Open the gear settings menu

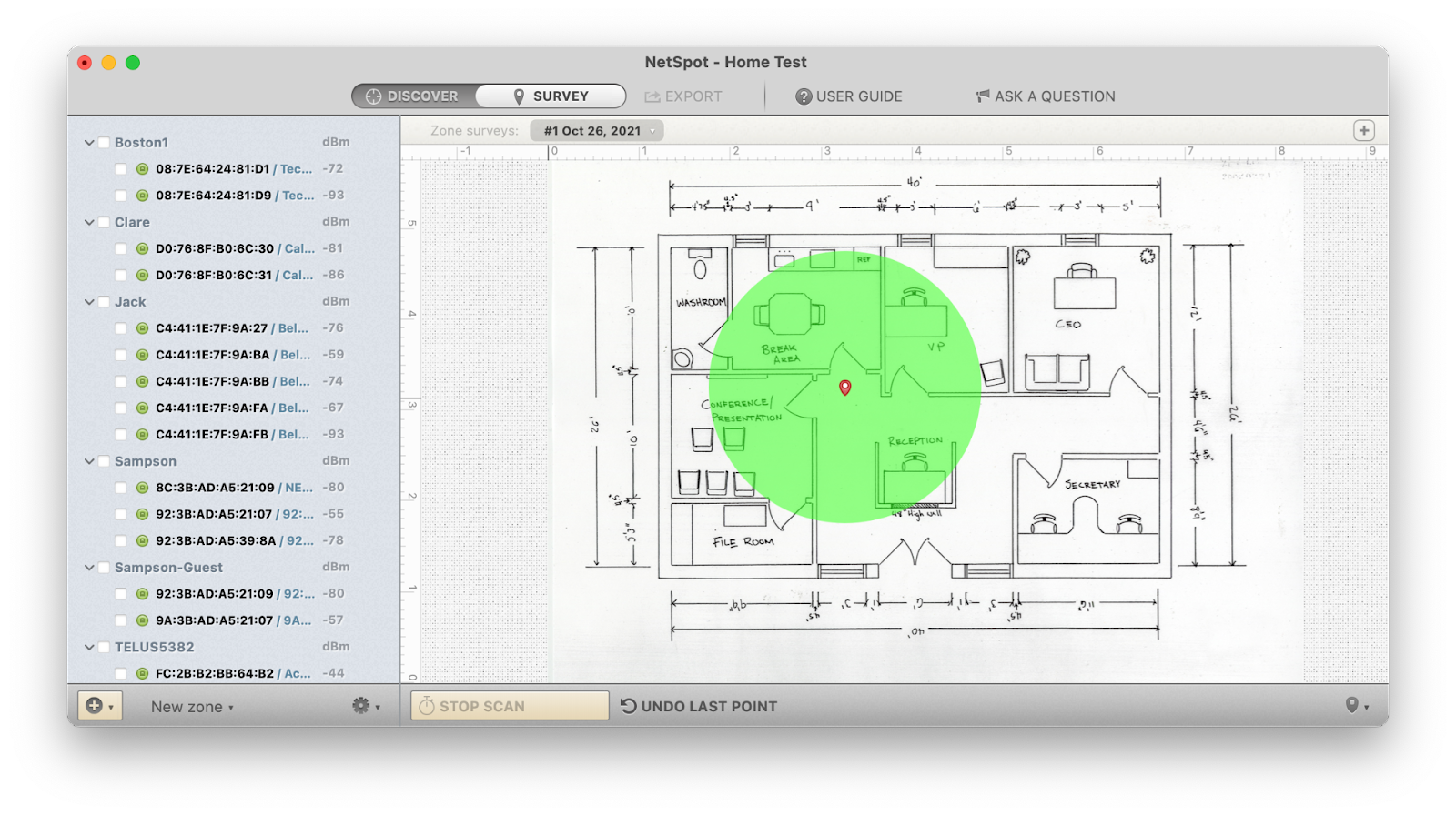pyautogui.click(x=366, y=706)
